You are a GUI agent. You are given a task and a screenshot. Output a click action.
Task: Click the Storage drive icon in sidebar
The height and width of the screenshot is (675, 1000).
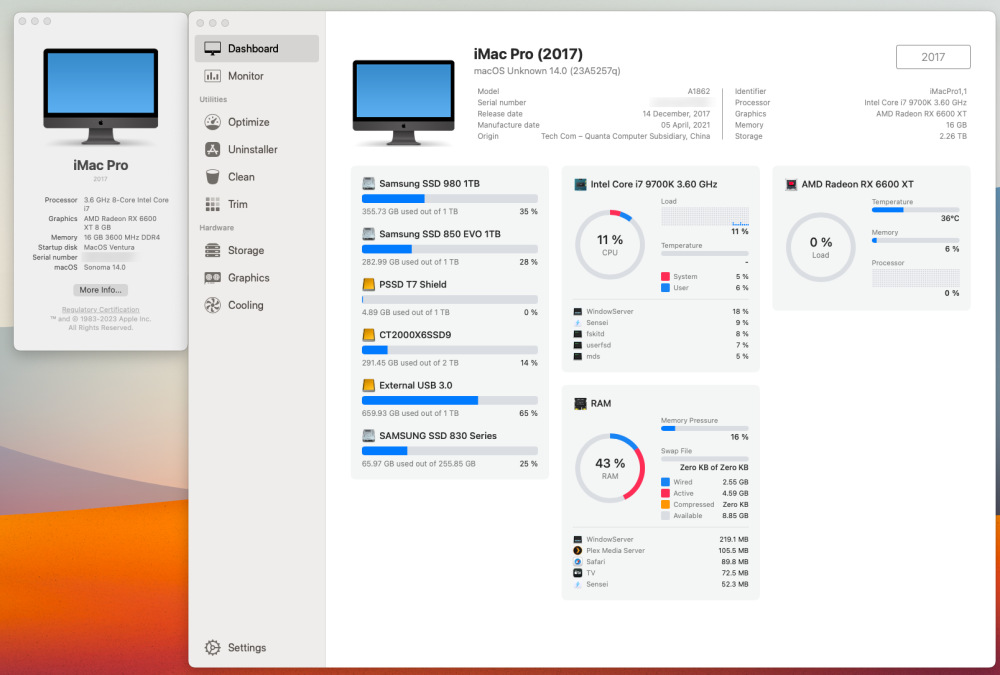[x=212, y=250]
